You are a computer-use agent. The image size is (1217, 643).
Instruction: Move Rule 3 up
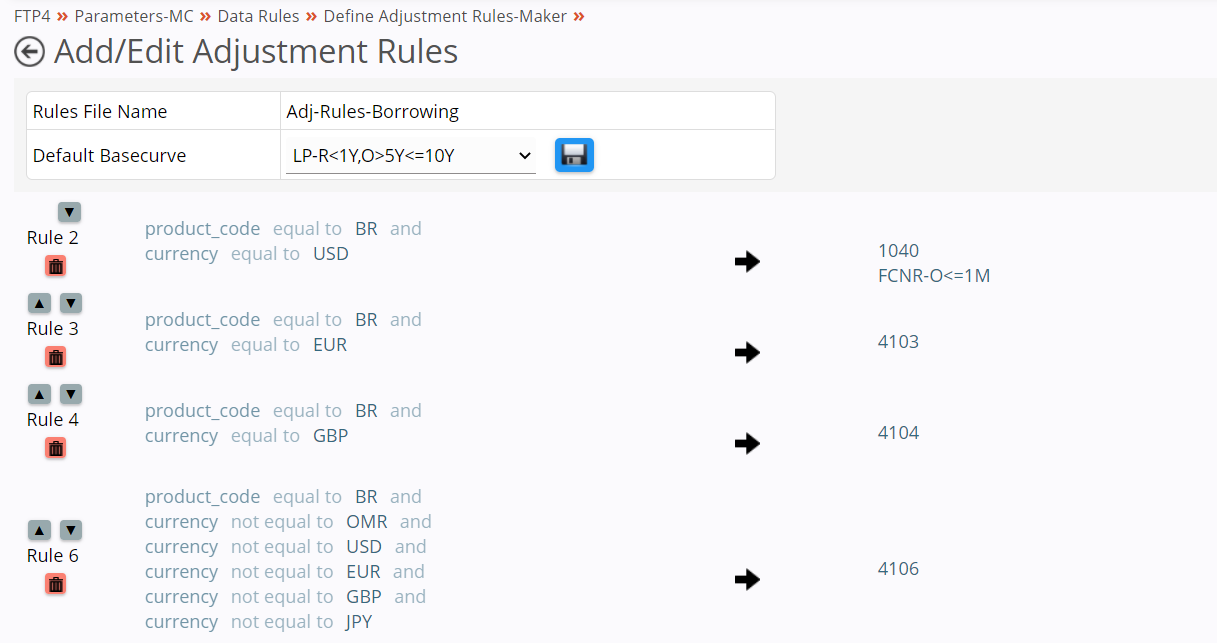coord(39,303)
